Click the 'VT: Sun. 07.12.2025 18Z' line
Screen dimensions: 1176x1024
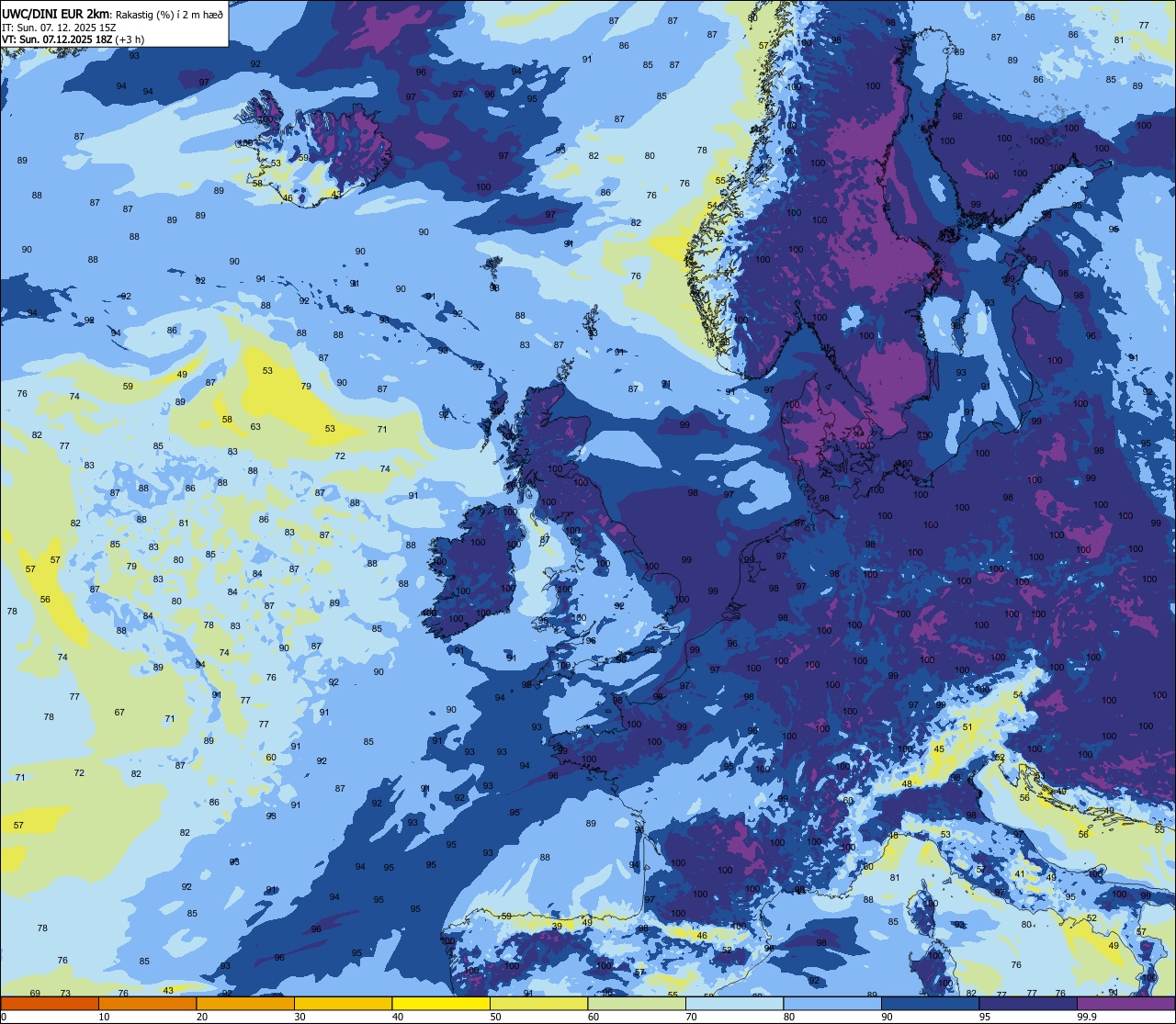coord(56,39)
